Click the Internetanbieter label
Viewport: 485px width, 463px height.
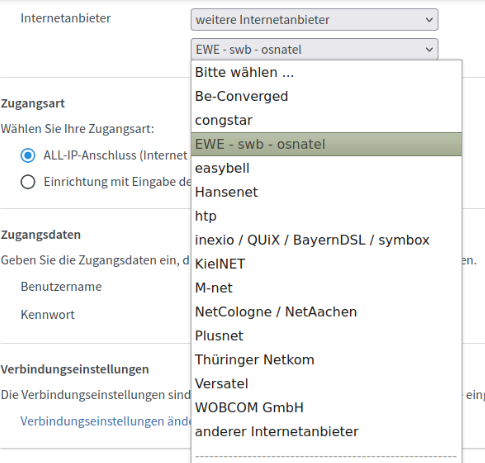point(66,18)
